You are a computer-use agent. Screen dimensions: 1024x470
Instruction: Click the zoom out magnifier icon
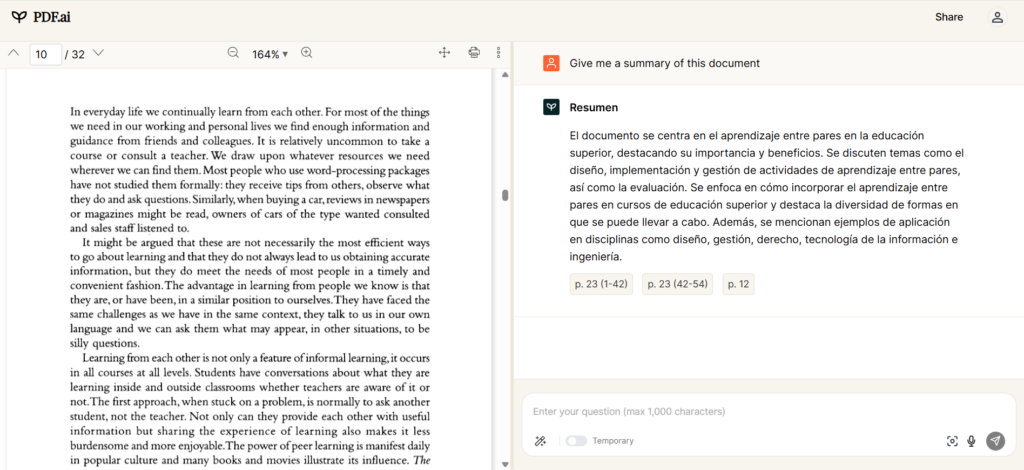pyautogui.click(x=233, y=53)
